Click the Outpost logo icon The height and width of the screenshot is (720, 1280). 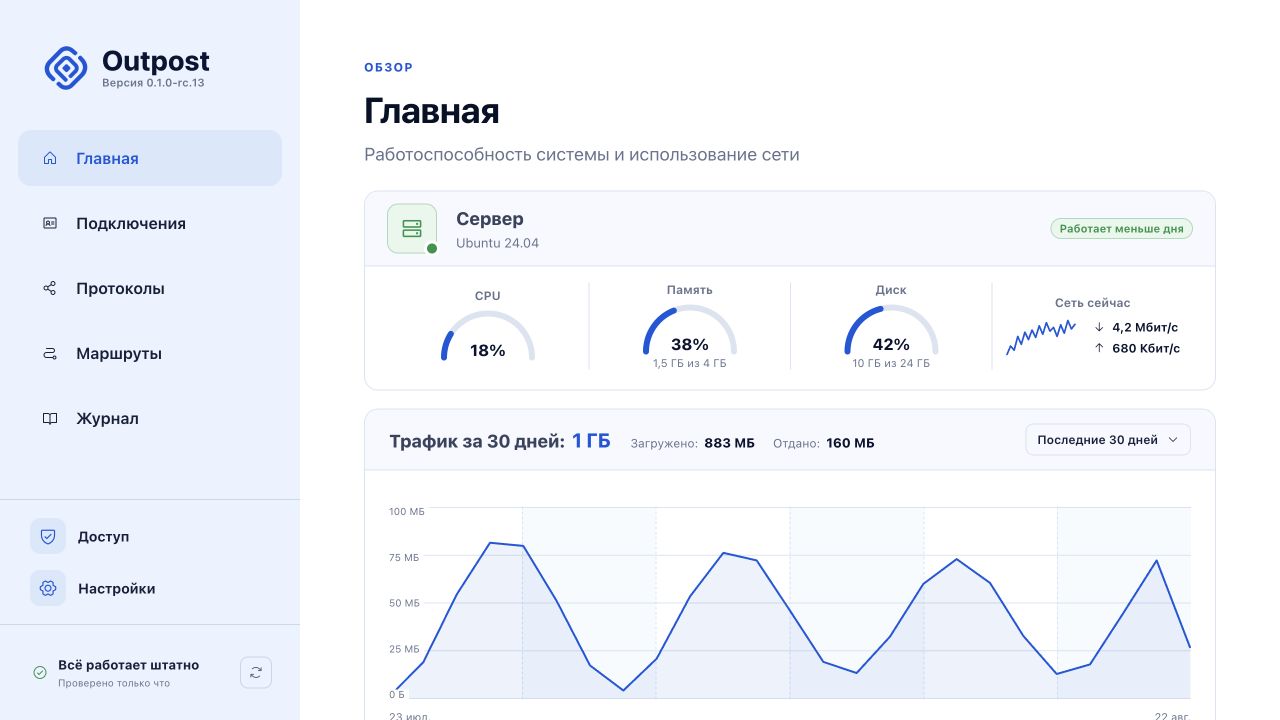tap(66, 68)
